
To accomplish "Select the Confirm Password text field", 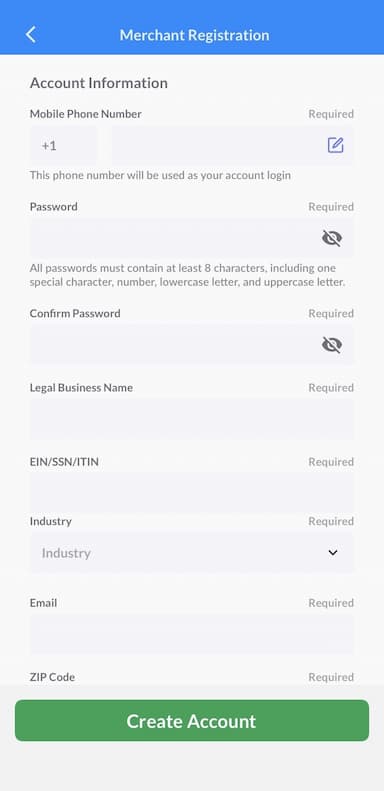I will tap(192, 345).
